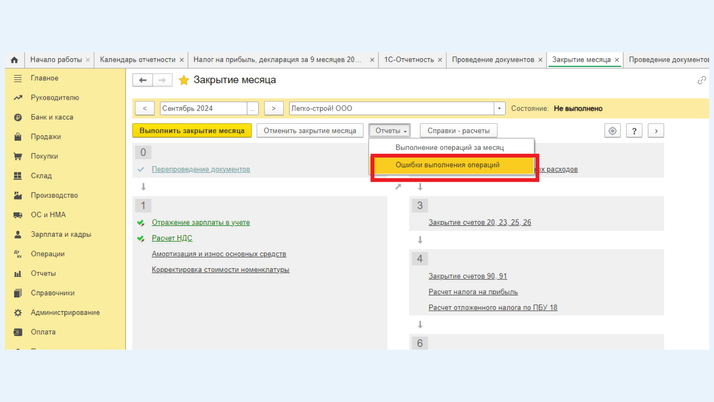Open the settings target icon button
The image size is (714, 402).
click(612, 131)
